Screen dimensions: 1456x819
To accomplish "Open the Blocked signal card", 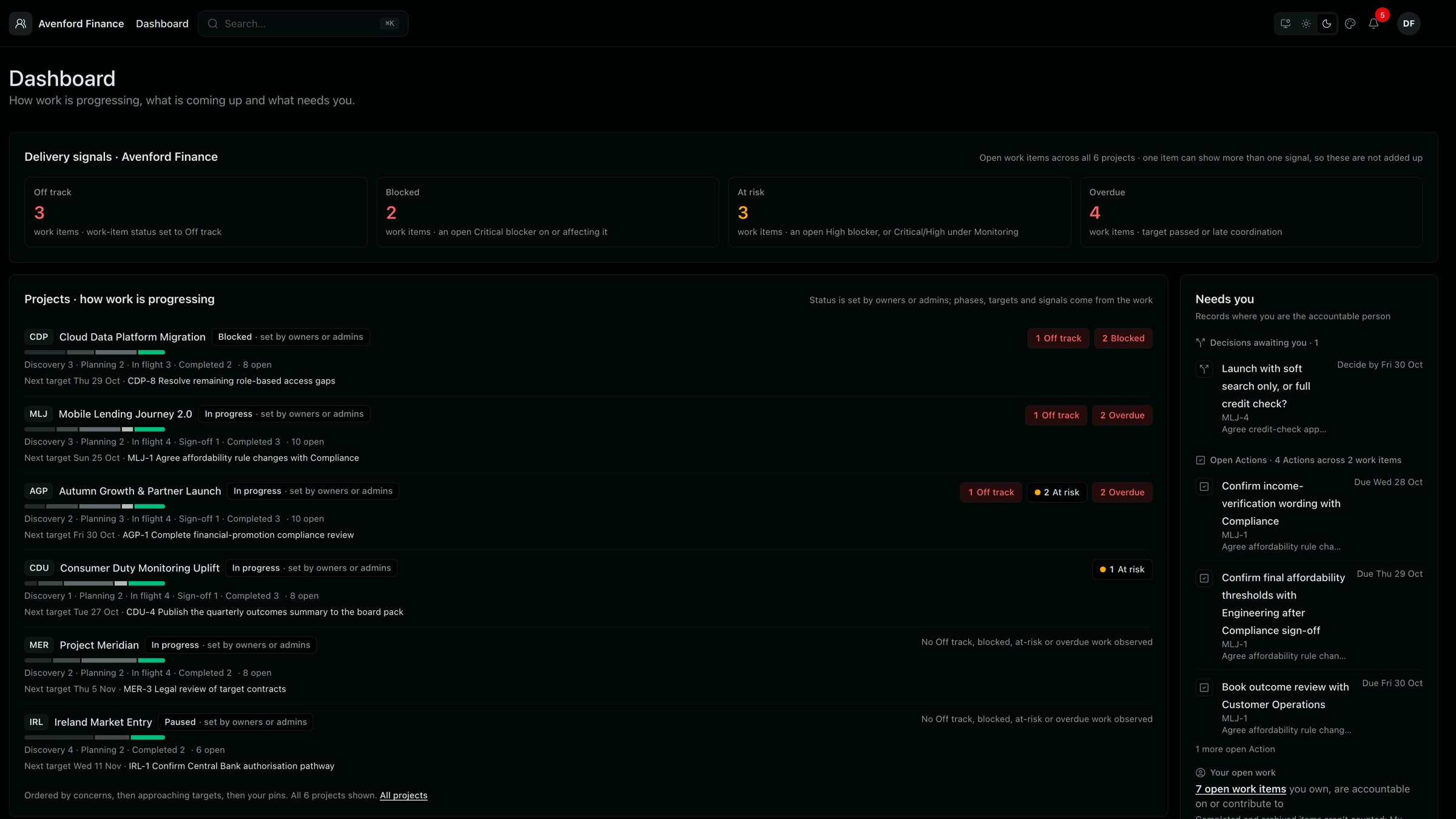I will tap(547, 212).
